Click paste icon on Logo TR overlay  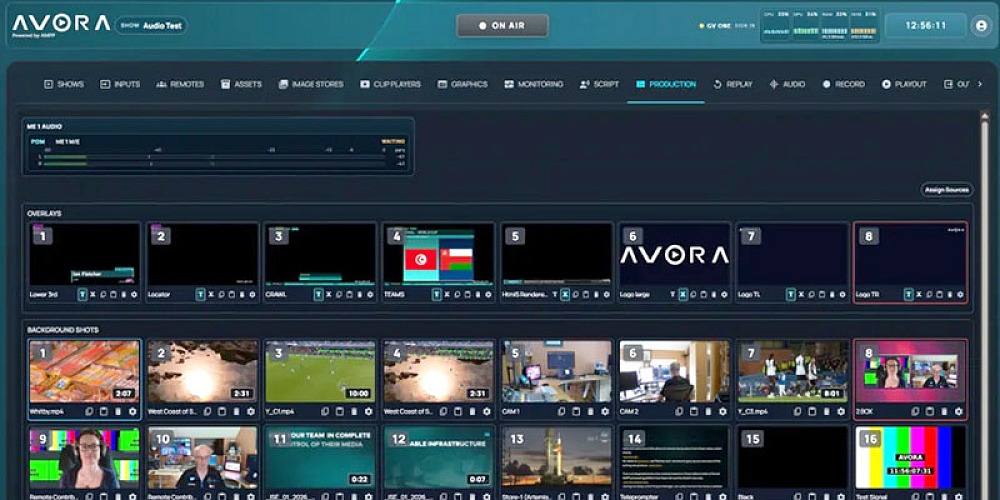tap(939, 295)
